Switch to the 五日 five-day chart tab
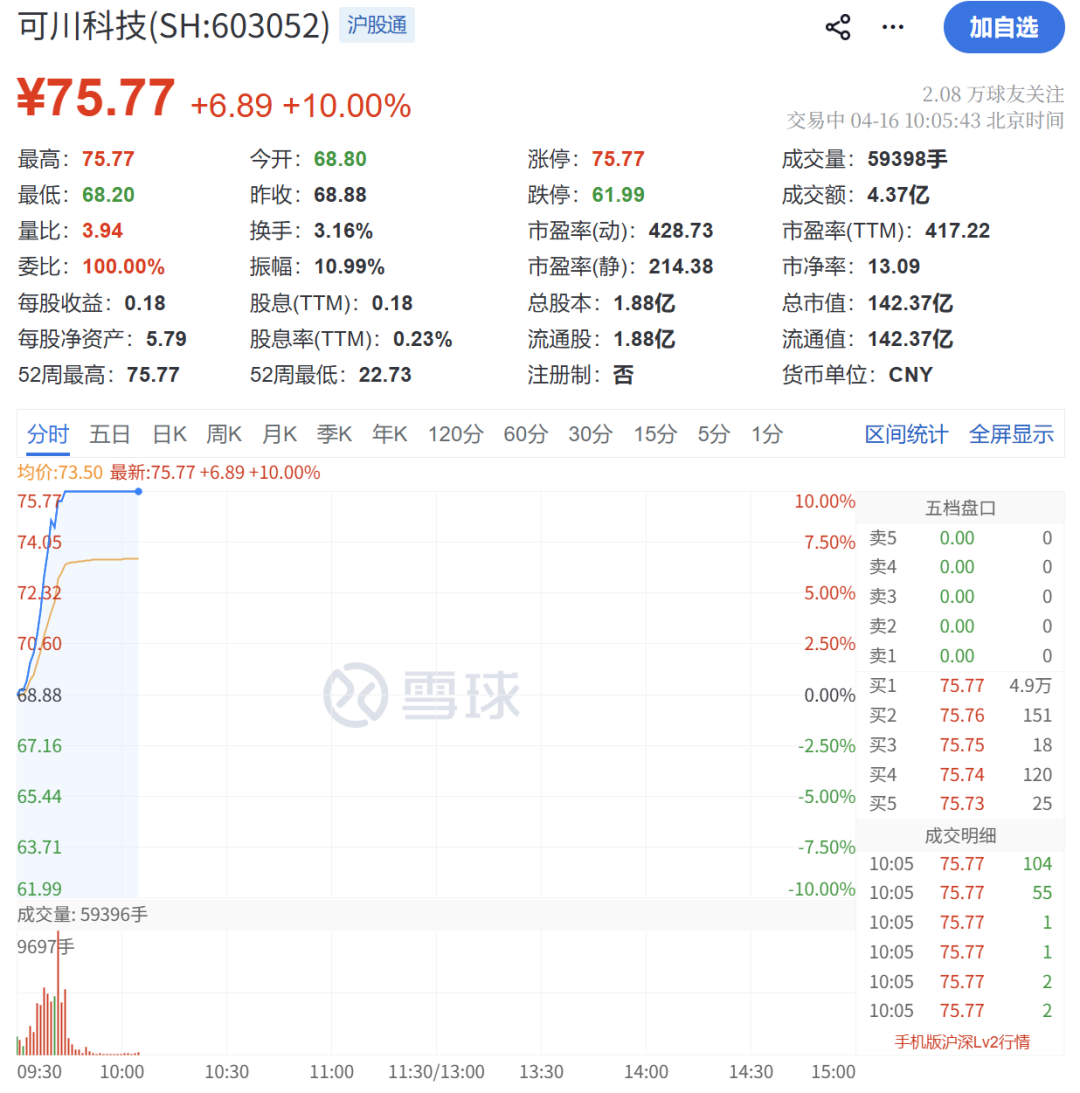 (110, 434)
